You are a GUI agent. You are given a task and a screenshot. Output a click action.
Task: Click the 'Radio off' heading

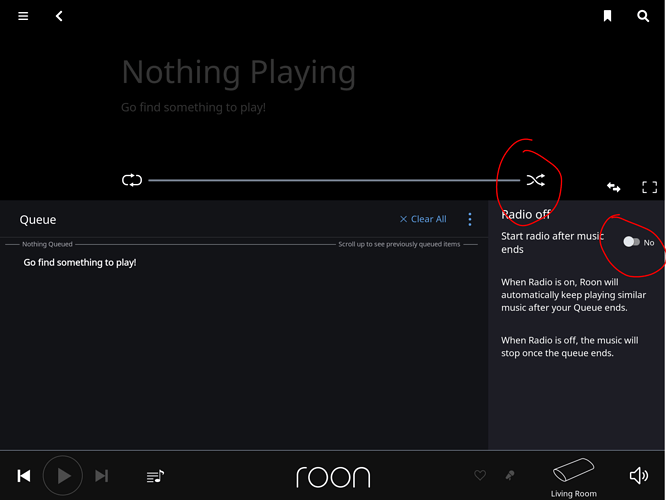[526, 215]
